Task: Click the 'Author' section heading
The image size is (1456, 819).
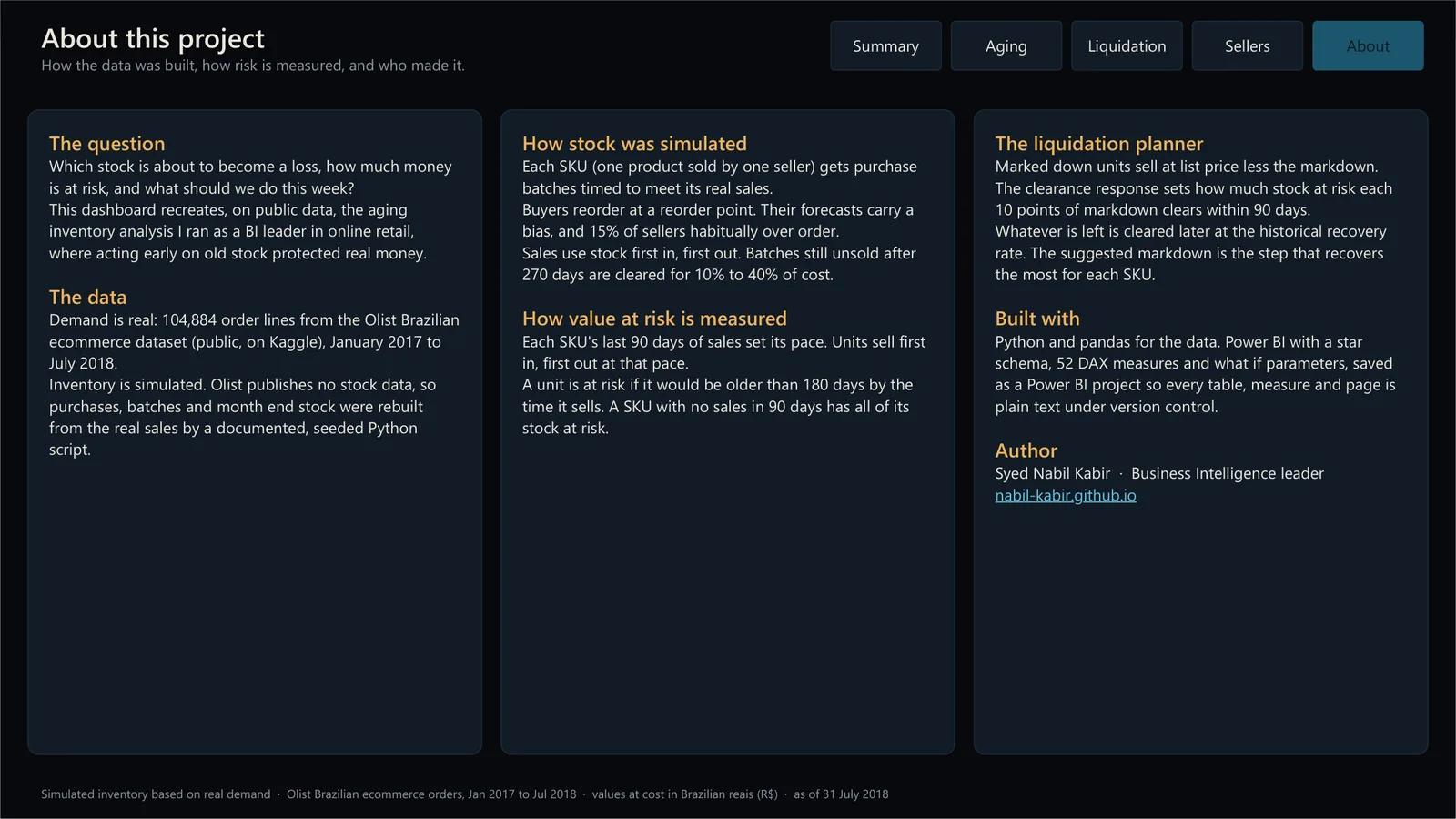Action: coord(1026,450)
